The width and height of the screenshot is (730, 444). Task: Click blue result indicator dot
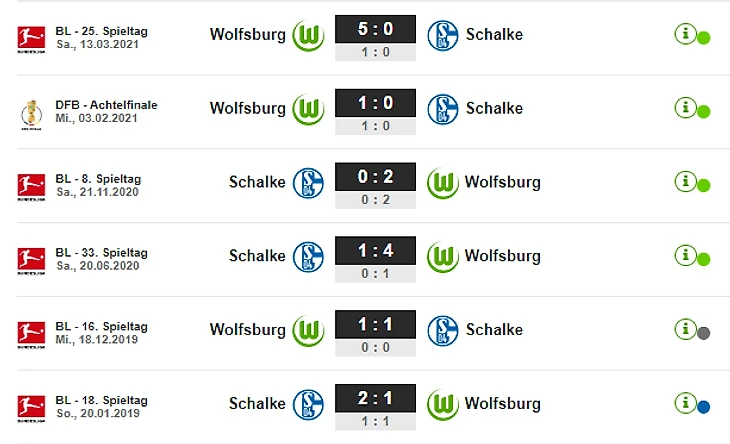tap(703, 407)
